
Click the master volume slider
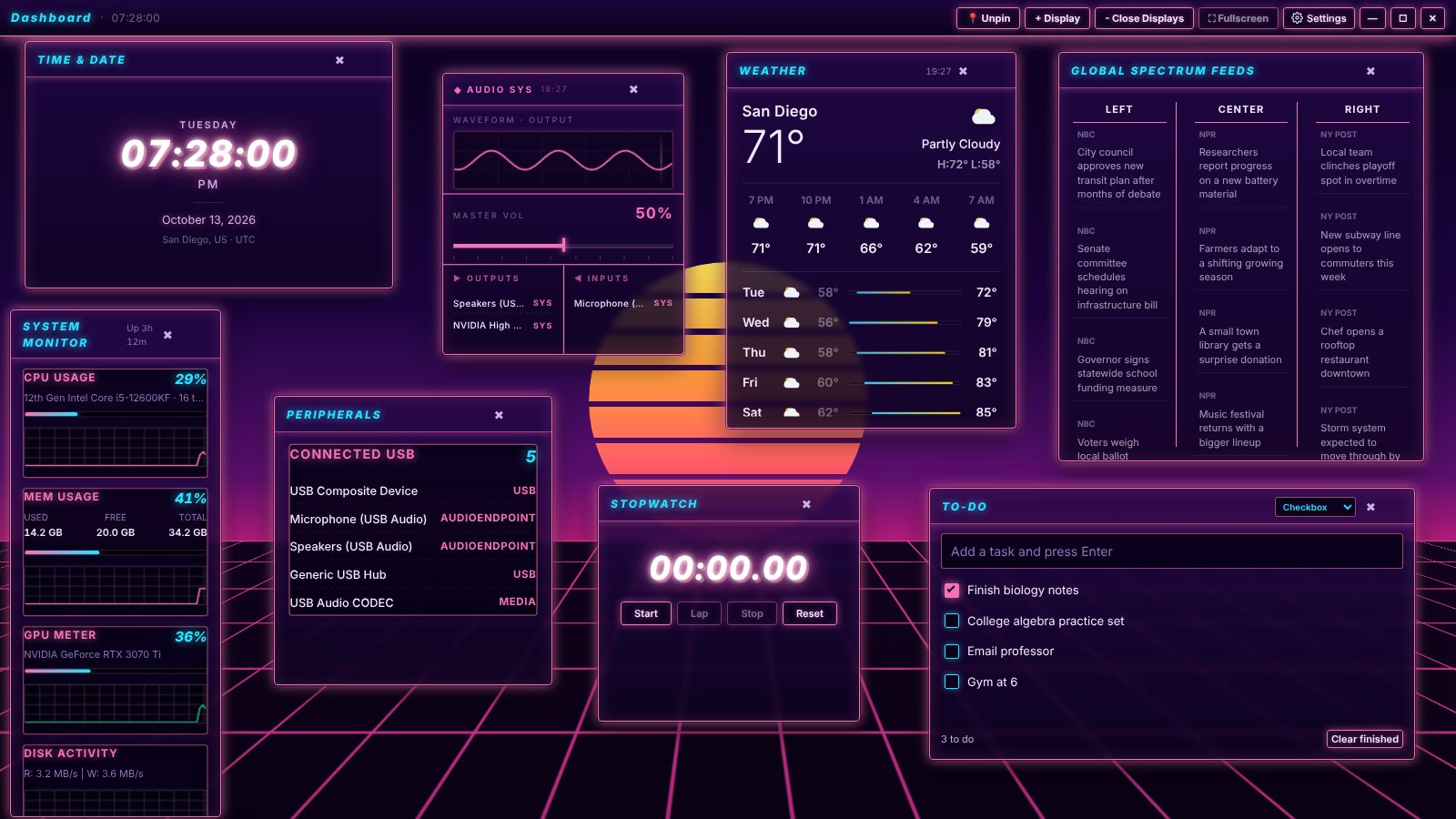pos(563,245)
